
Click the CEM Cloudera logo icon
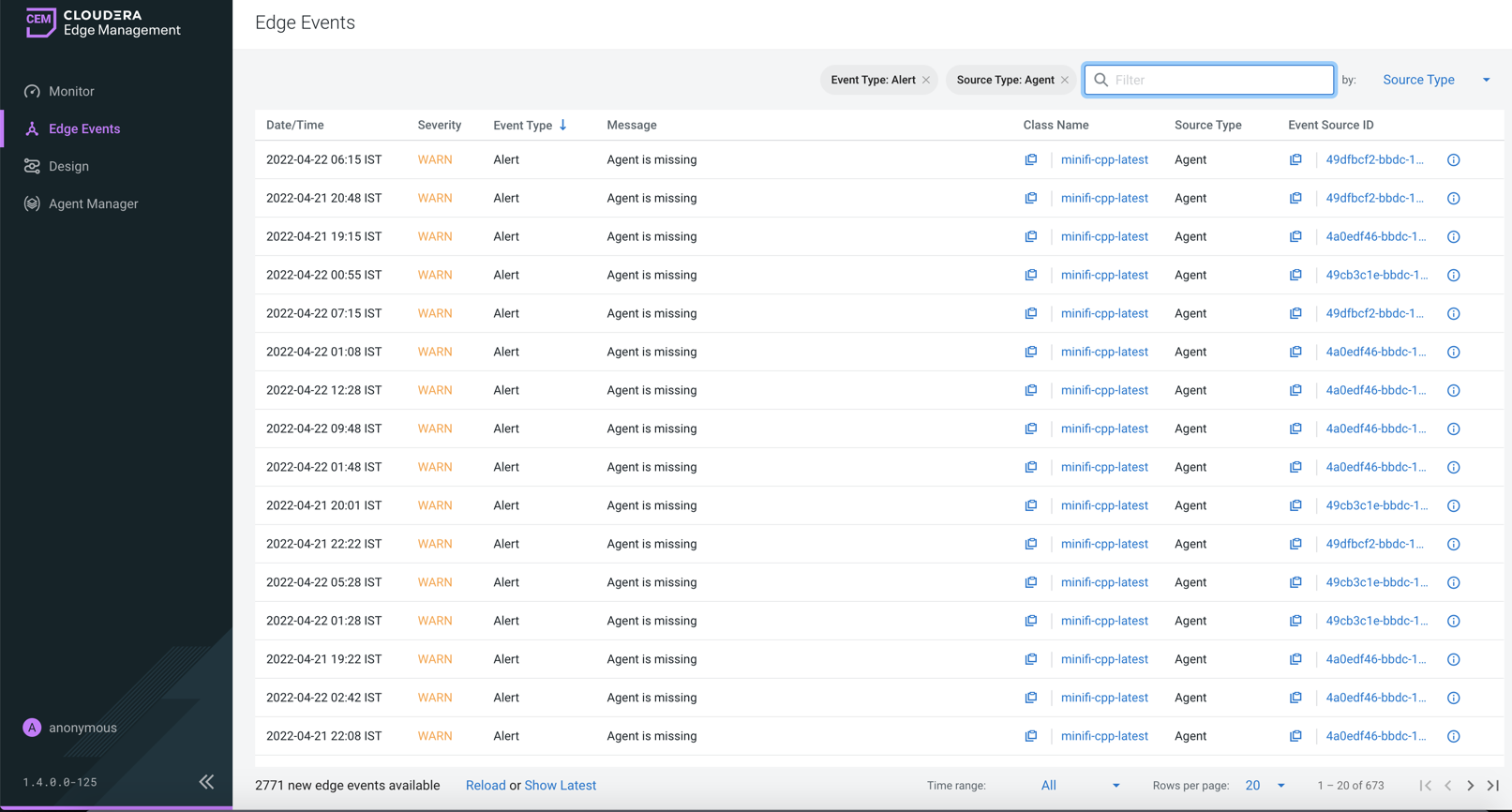(40, 23)
